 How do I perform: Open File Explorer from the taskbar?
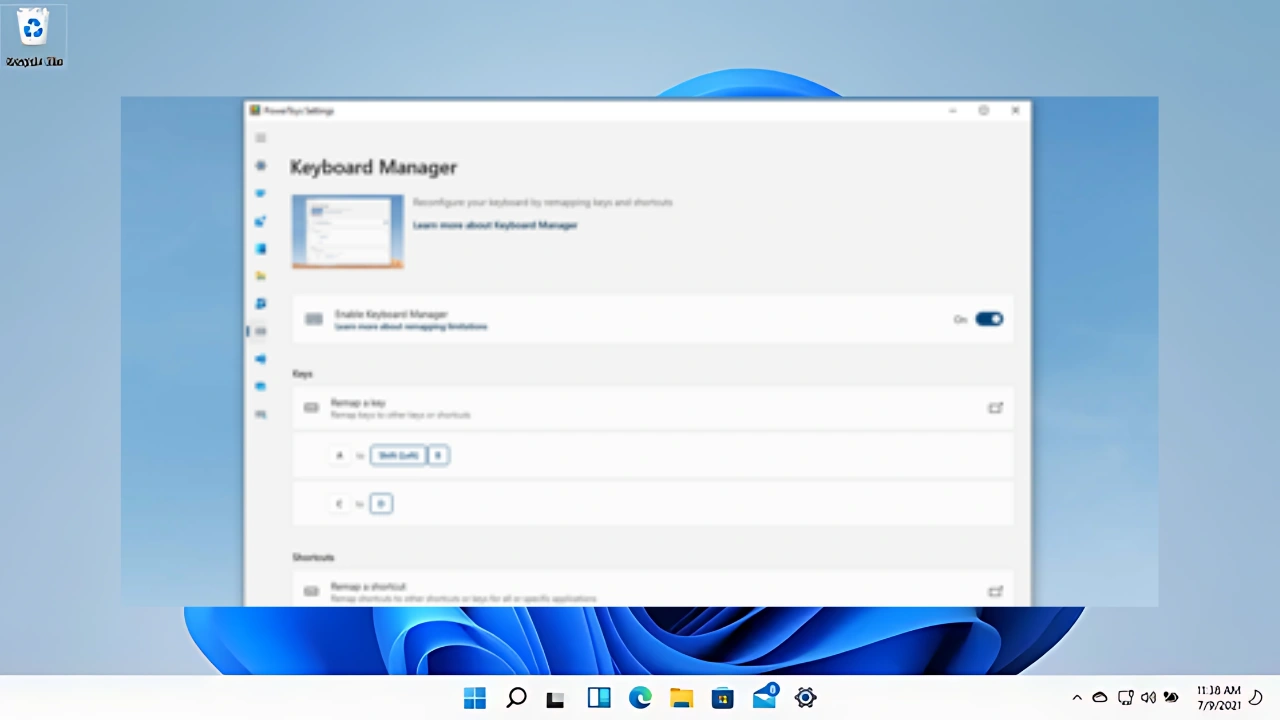coord(681,698)
